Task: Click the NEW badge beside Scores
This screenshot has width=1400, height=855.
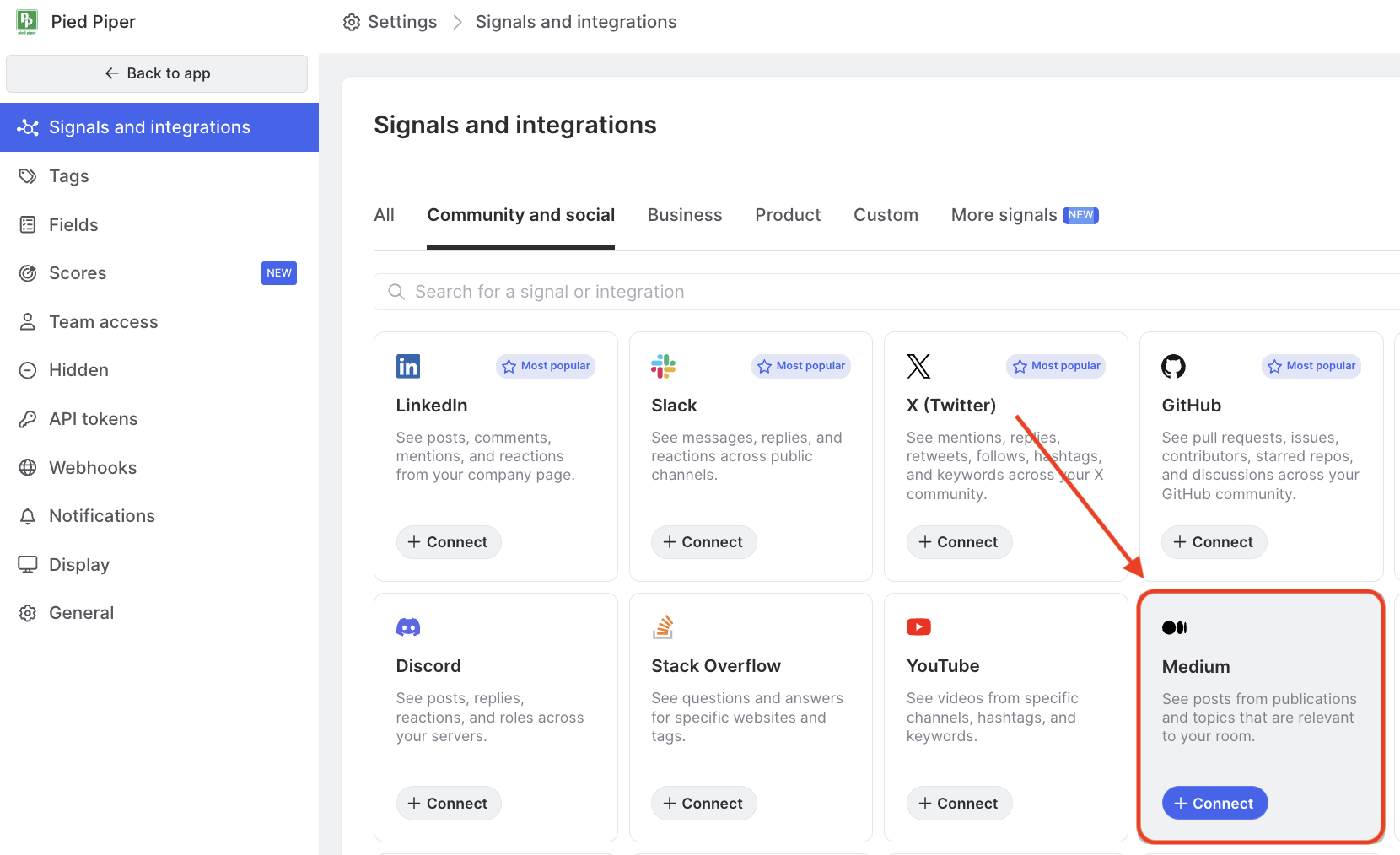Action: [279, 273]
